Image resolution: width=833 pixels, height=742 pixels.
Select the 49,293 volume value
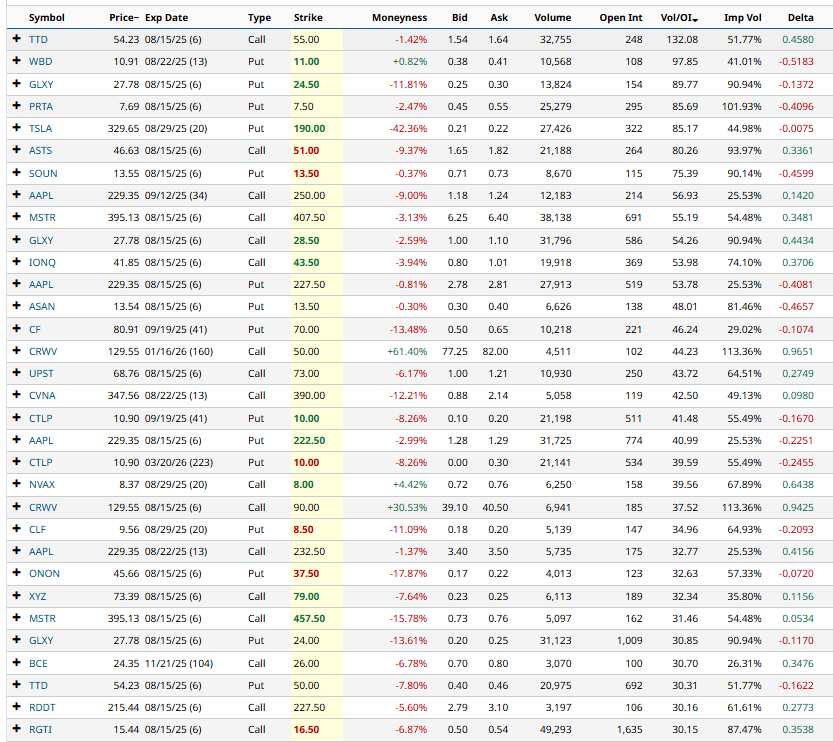pos(556,729)
